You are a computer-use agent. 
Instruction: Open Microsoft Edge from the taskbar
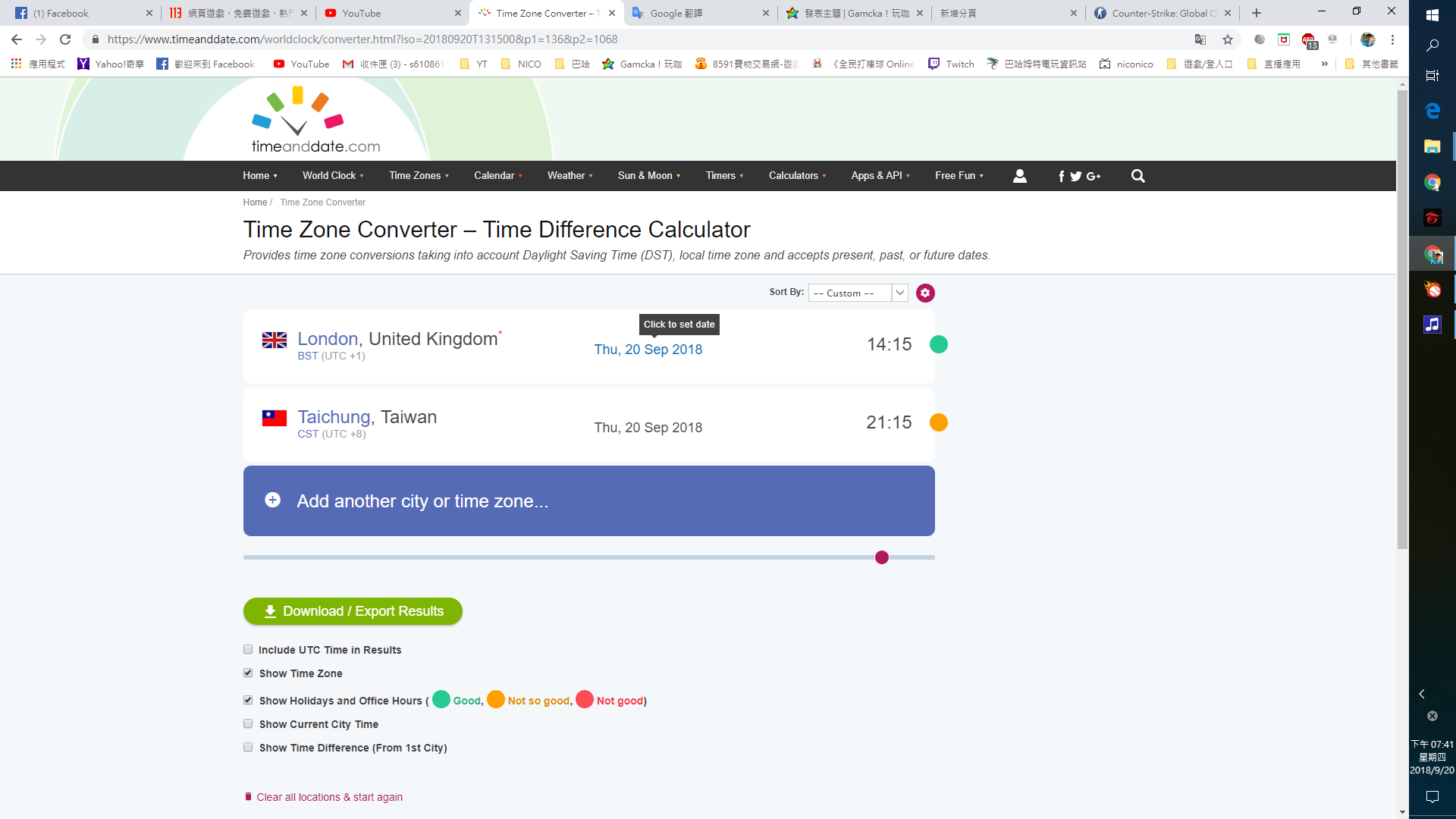click(1432, 111)
